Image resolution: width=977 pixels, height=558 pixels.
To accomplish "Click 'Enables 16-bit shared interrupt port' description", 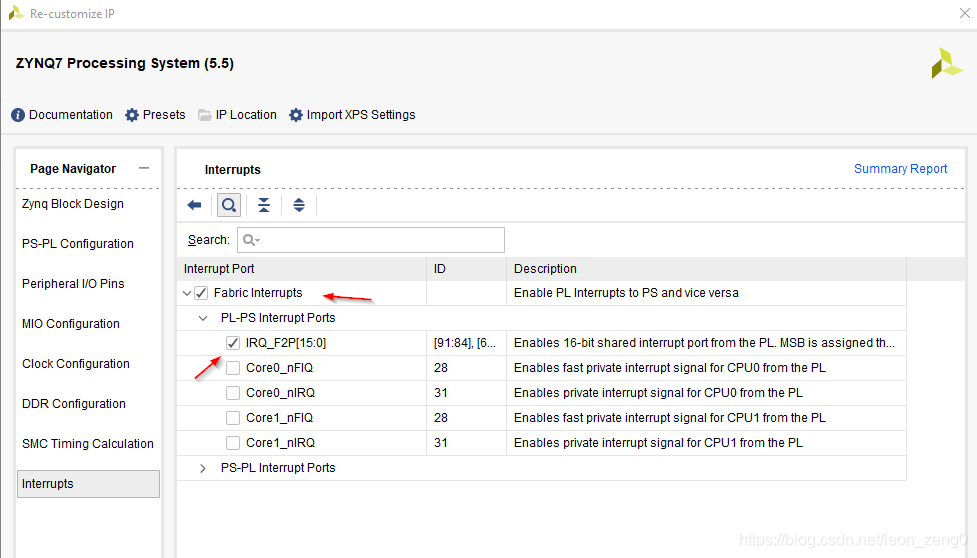I will click(704, 343).
